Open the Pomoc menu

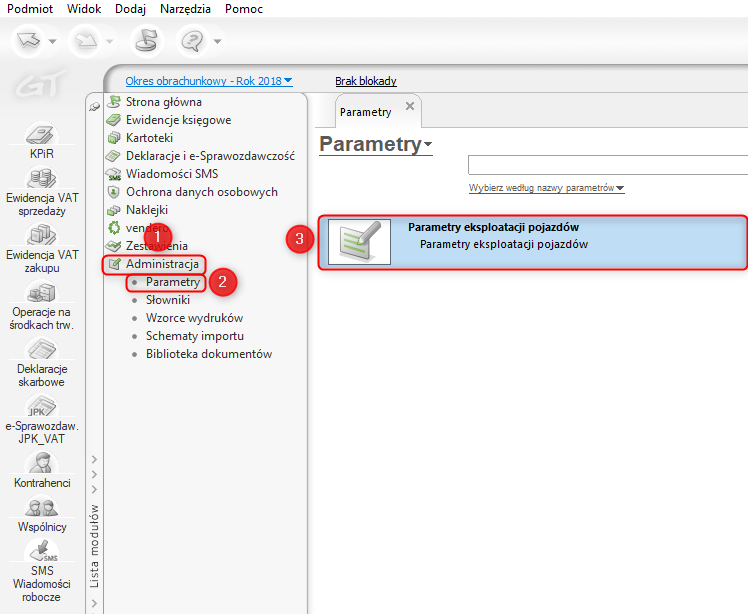(244, 9)
